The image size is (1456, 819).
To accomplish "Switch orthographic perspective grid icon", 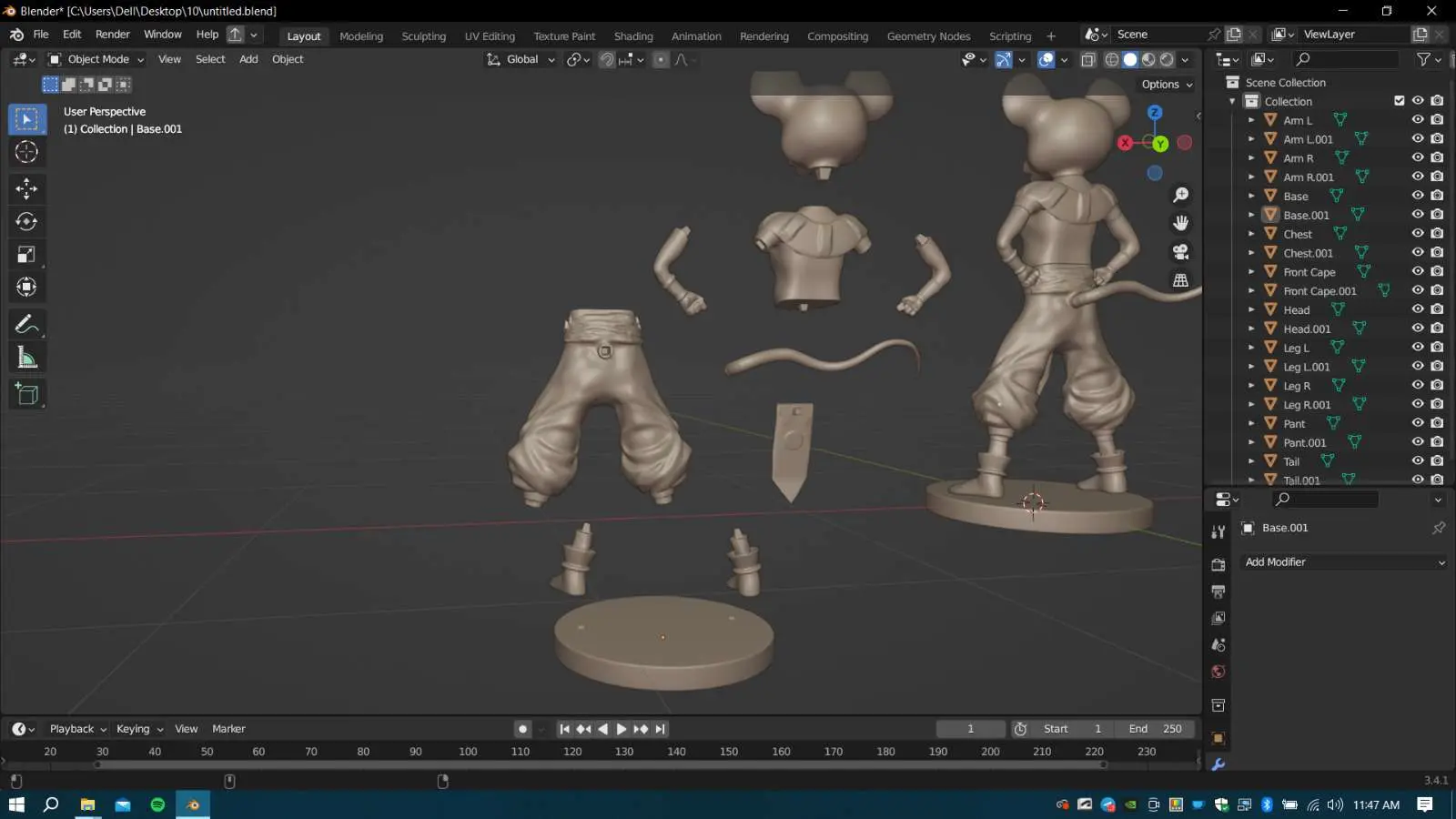I will click(x=1180, y=280).
